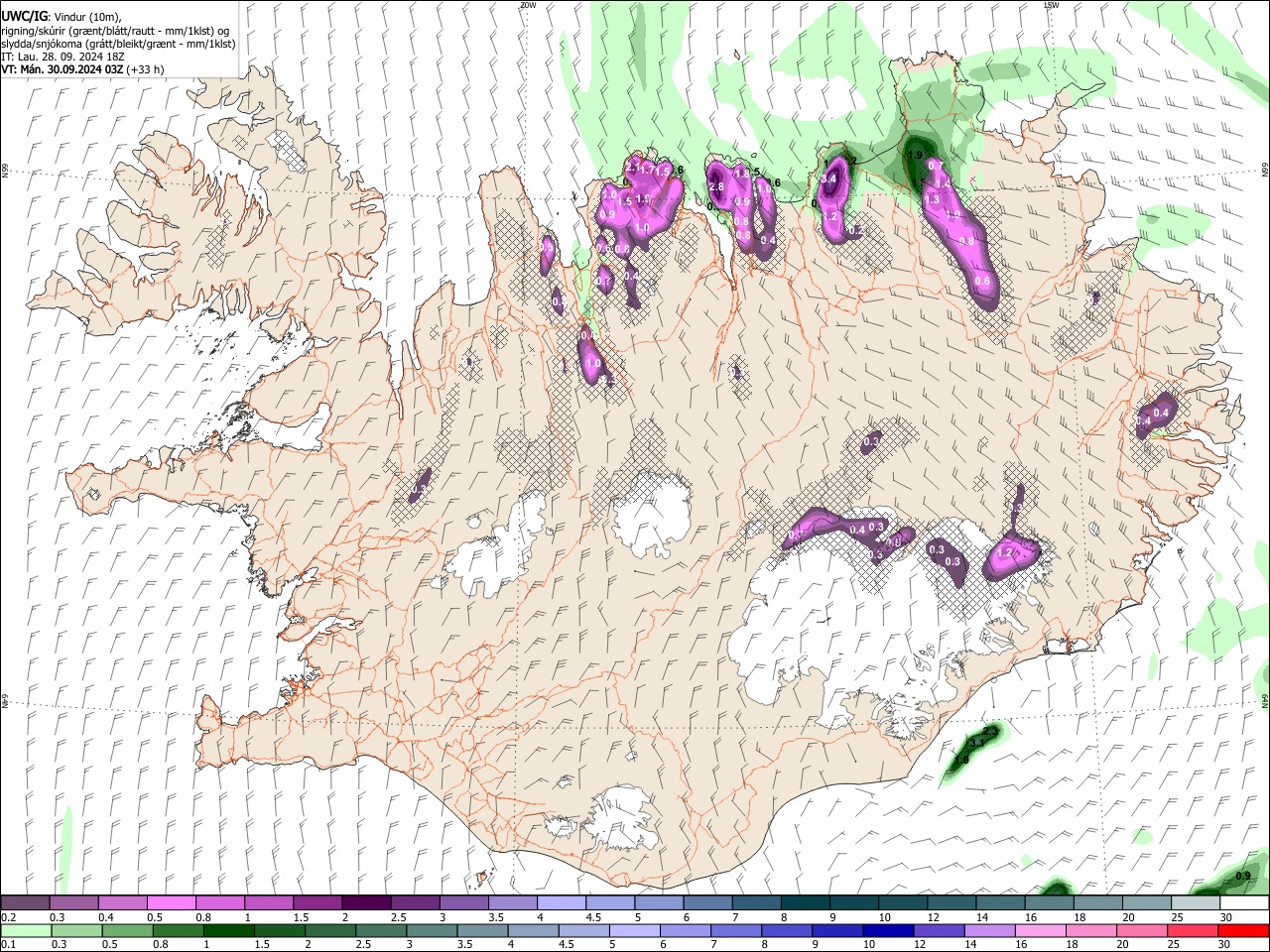Viewport: 1270px width, 952px height.
Task: Pick the violet swatch above 12 in bottom scale
Action: [x=939, y=930]
